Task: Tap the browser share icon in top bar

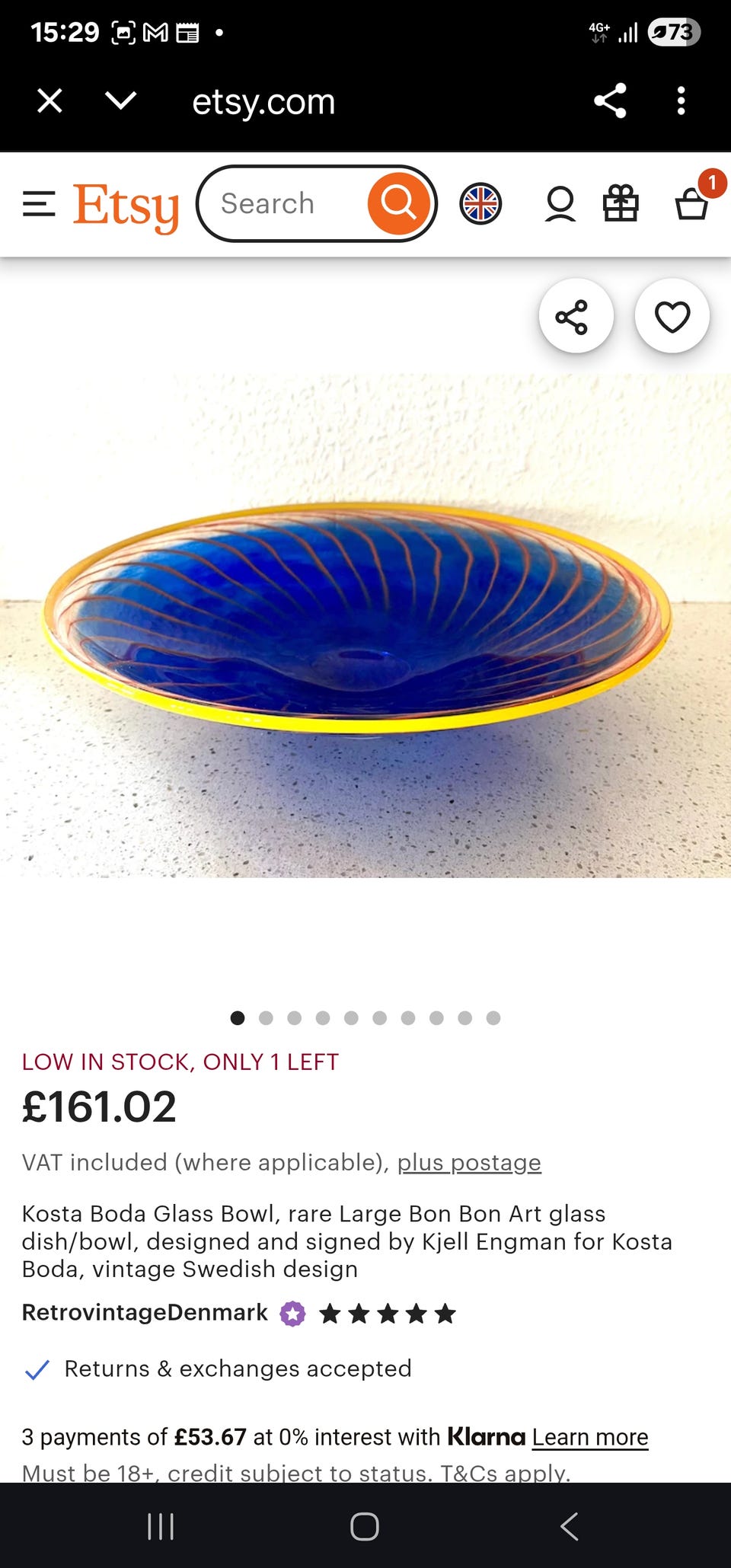Action: 610,101
